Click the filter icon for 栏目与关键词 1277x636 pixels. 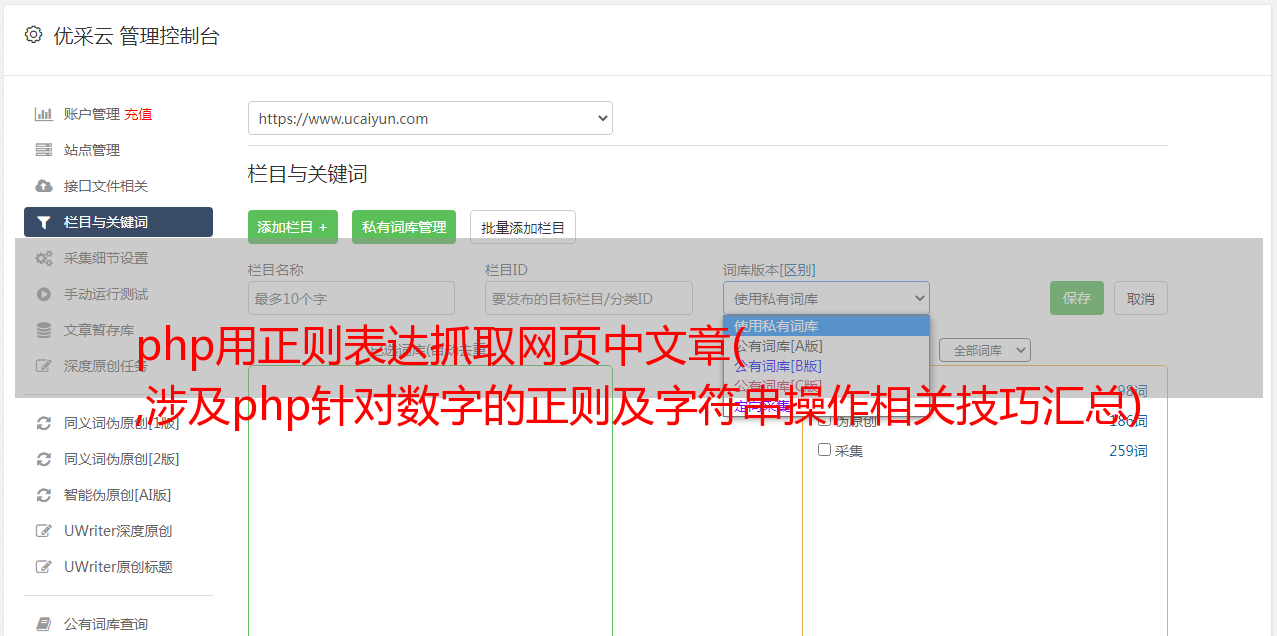click(x=43, y=222)
